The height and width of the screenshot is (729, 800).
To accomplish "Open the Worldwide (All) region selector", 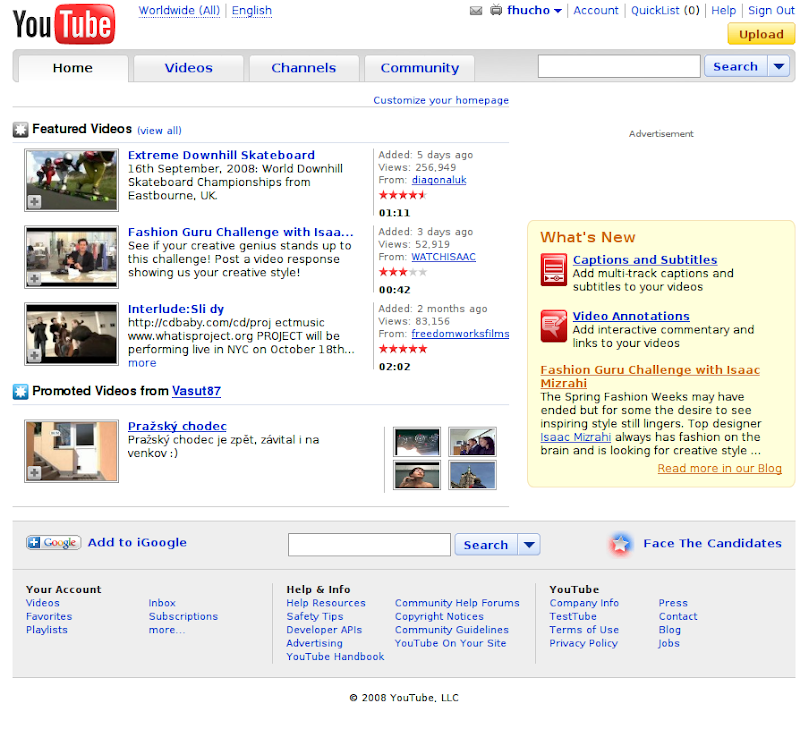I will click(179, 10).
